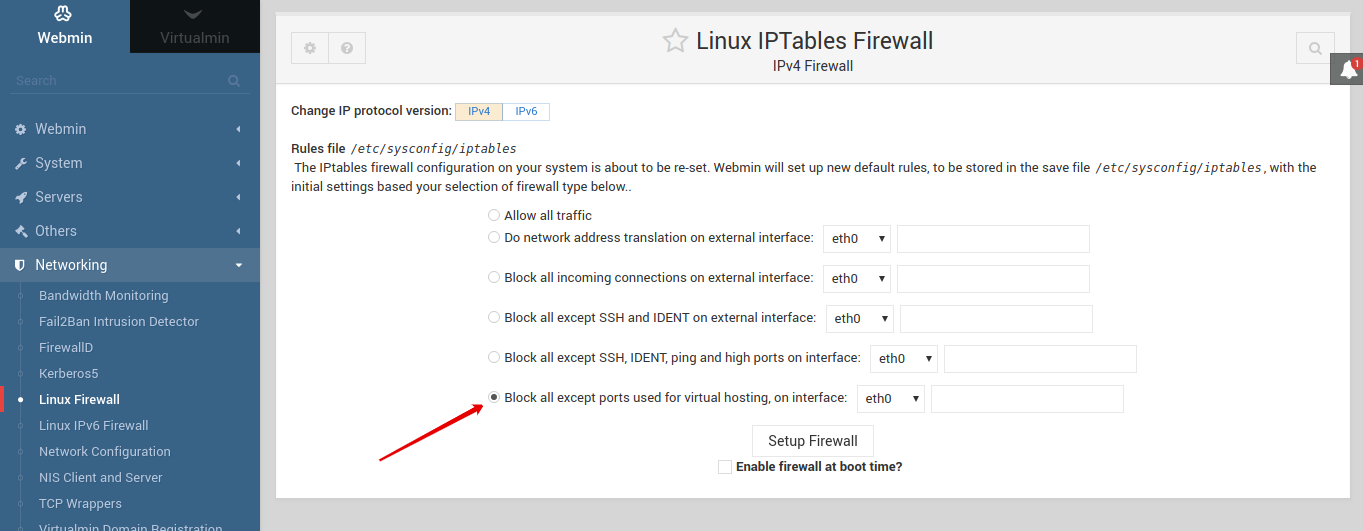Viewport: 1363px width, 531px height.
Task: Select Block all incoming connections radio
Action: pyautogui.click(x=494, y=277)
